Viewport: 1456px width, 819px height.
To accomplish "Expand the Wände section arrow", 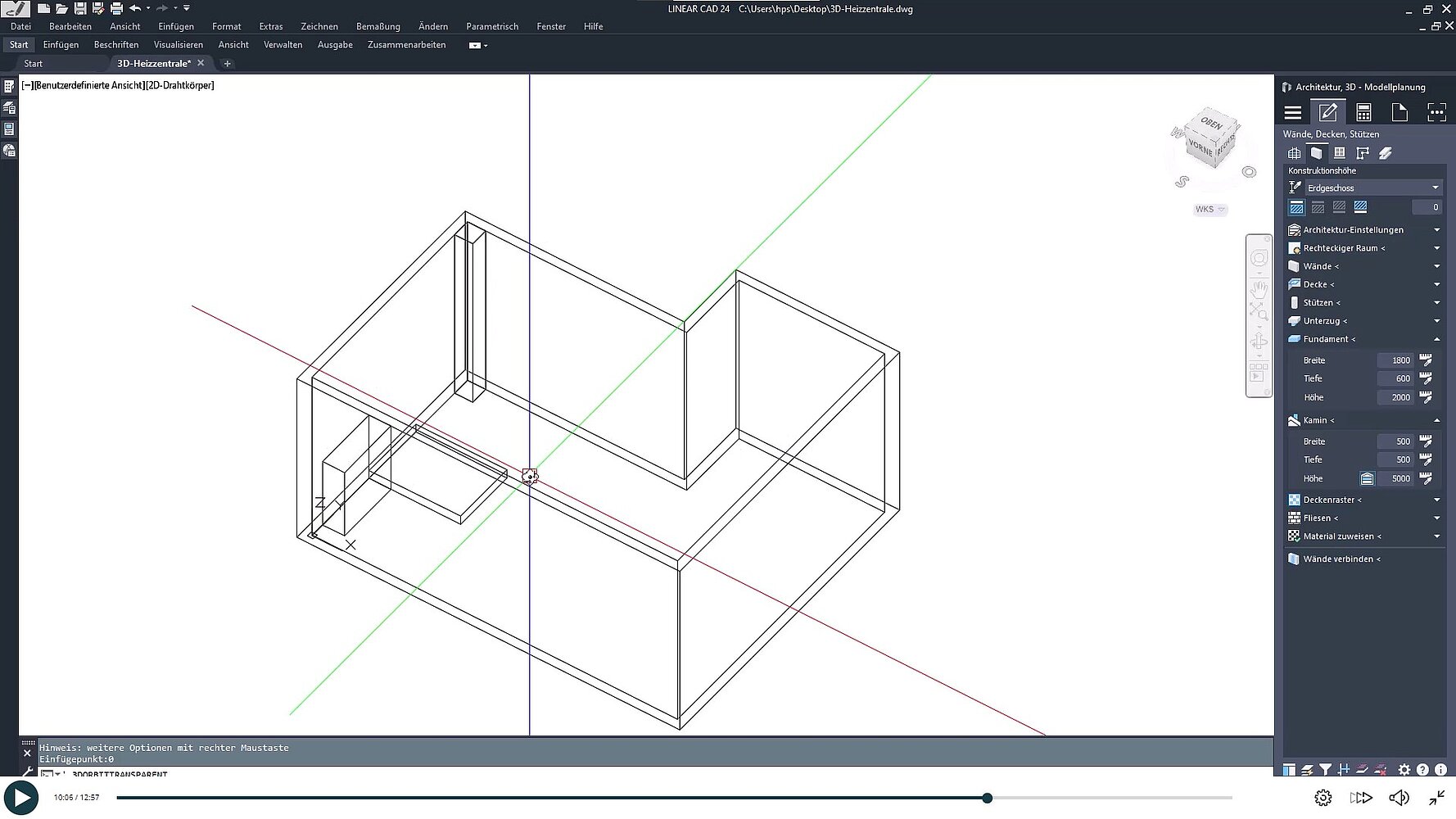I will click(x=1436, y=267).
